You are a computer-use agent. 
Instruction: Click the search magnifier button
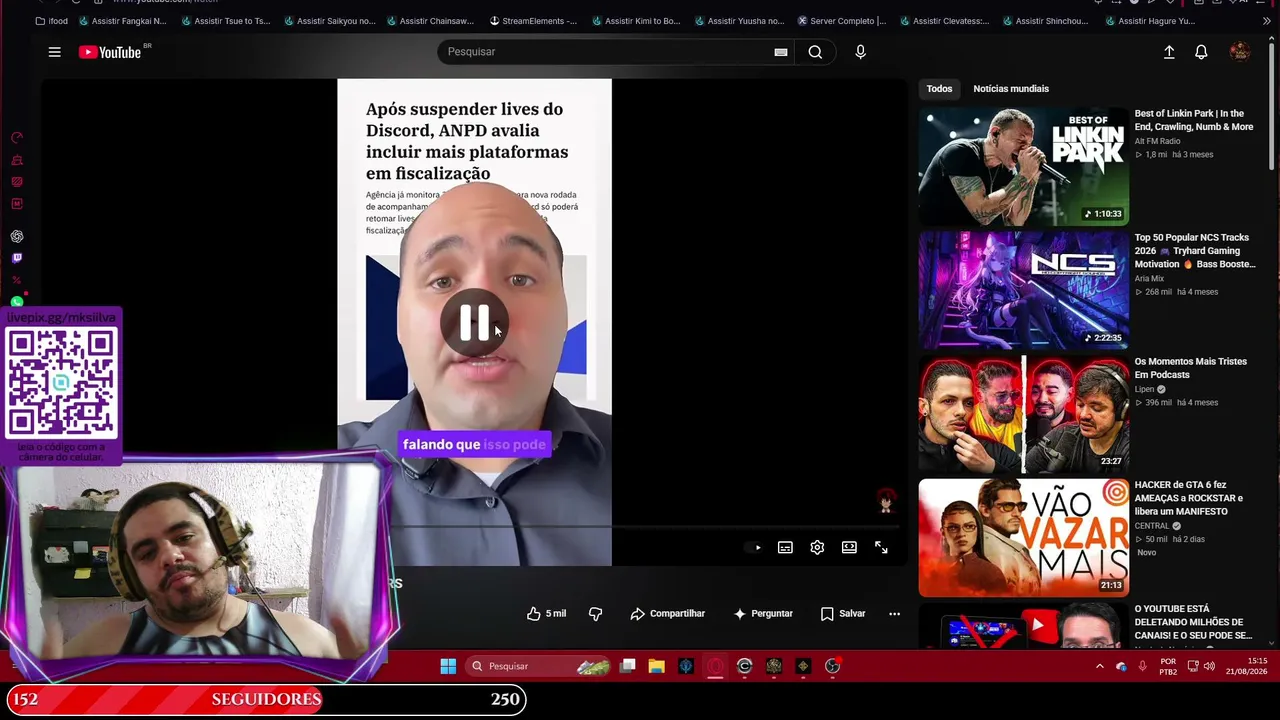tap(815, 52)
